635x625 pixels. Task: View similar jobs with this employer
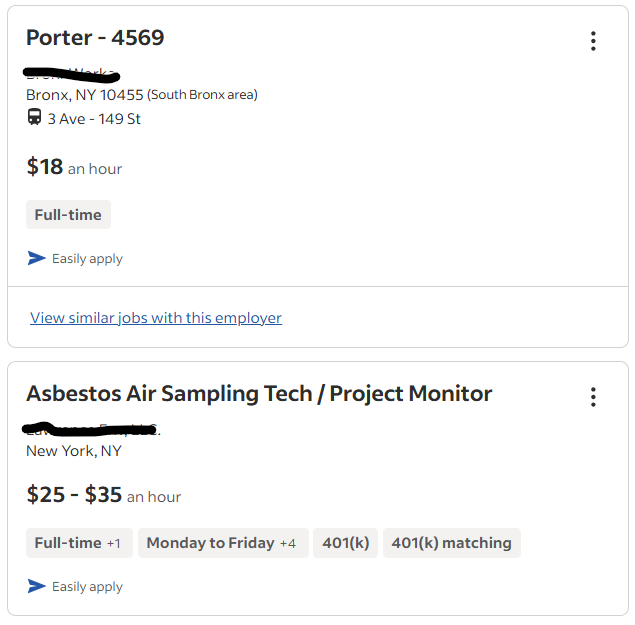pyautogui.click(x=156, y=318)
